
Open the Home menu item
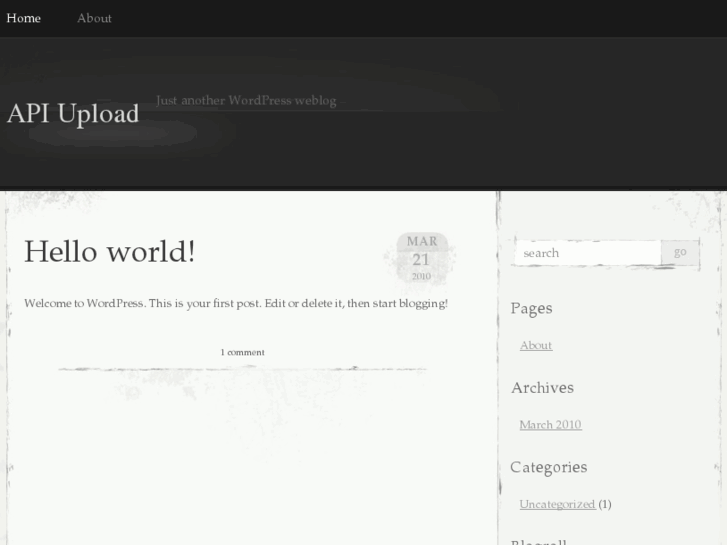[x=24, y=18]
